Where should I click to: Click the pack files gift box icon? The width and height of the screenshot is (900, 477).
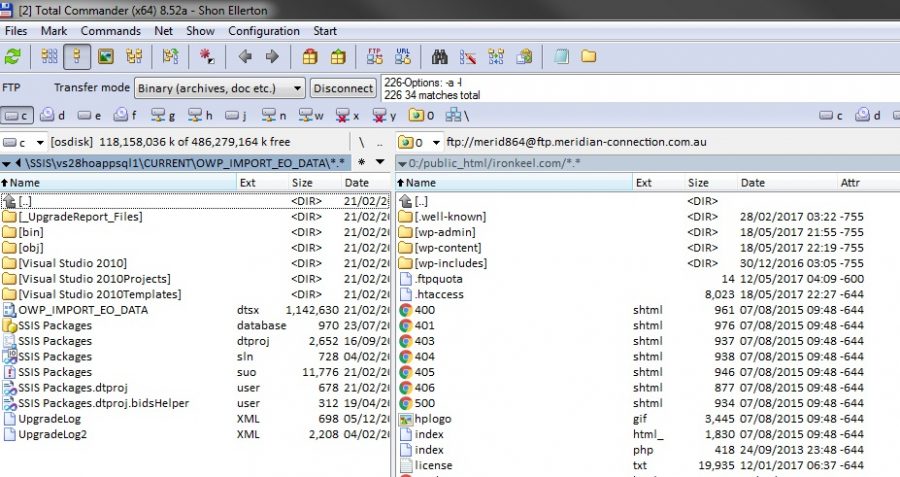(x=310, y=56)
